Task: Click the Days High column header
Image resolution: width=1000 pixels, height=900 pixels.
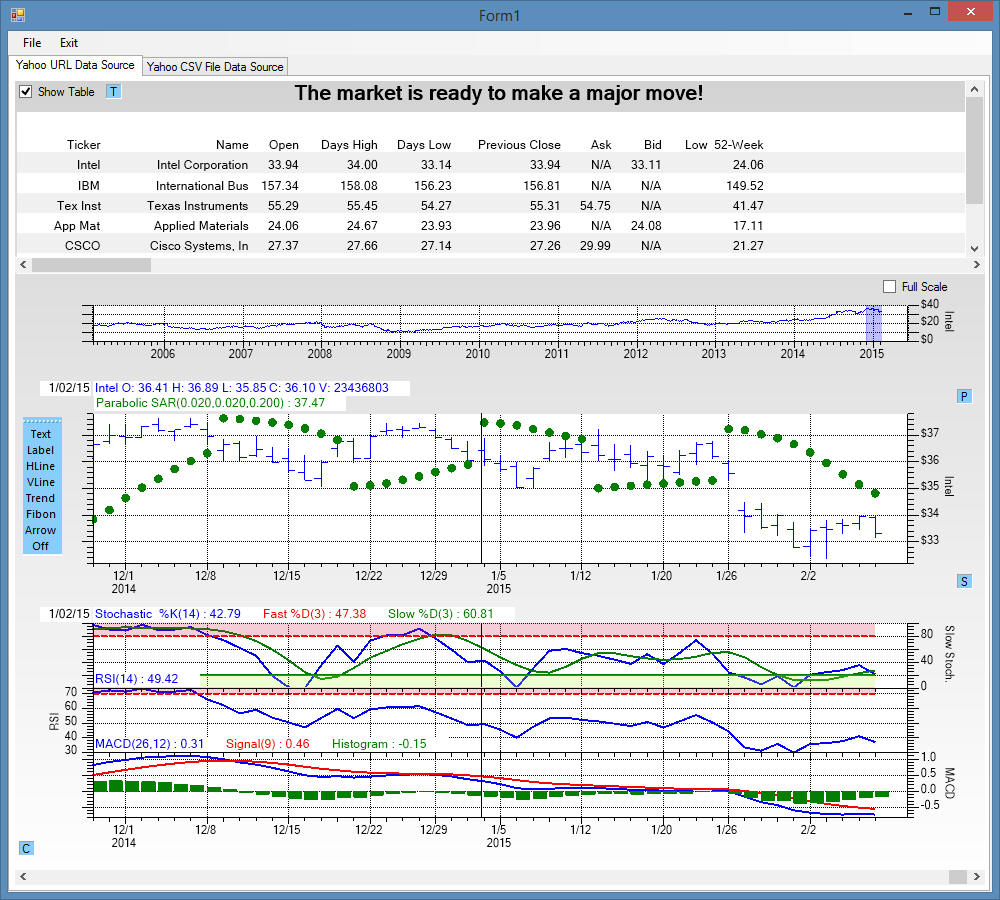Action: coord(349,145)
